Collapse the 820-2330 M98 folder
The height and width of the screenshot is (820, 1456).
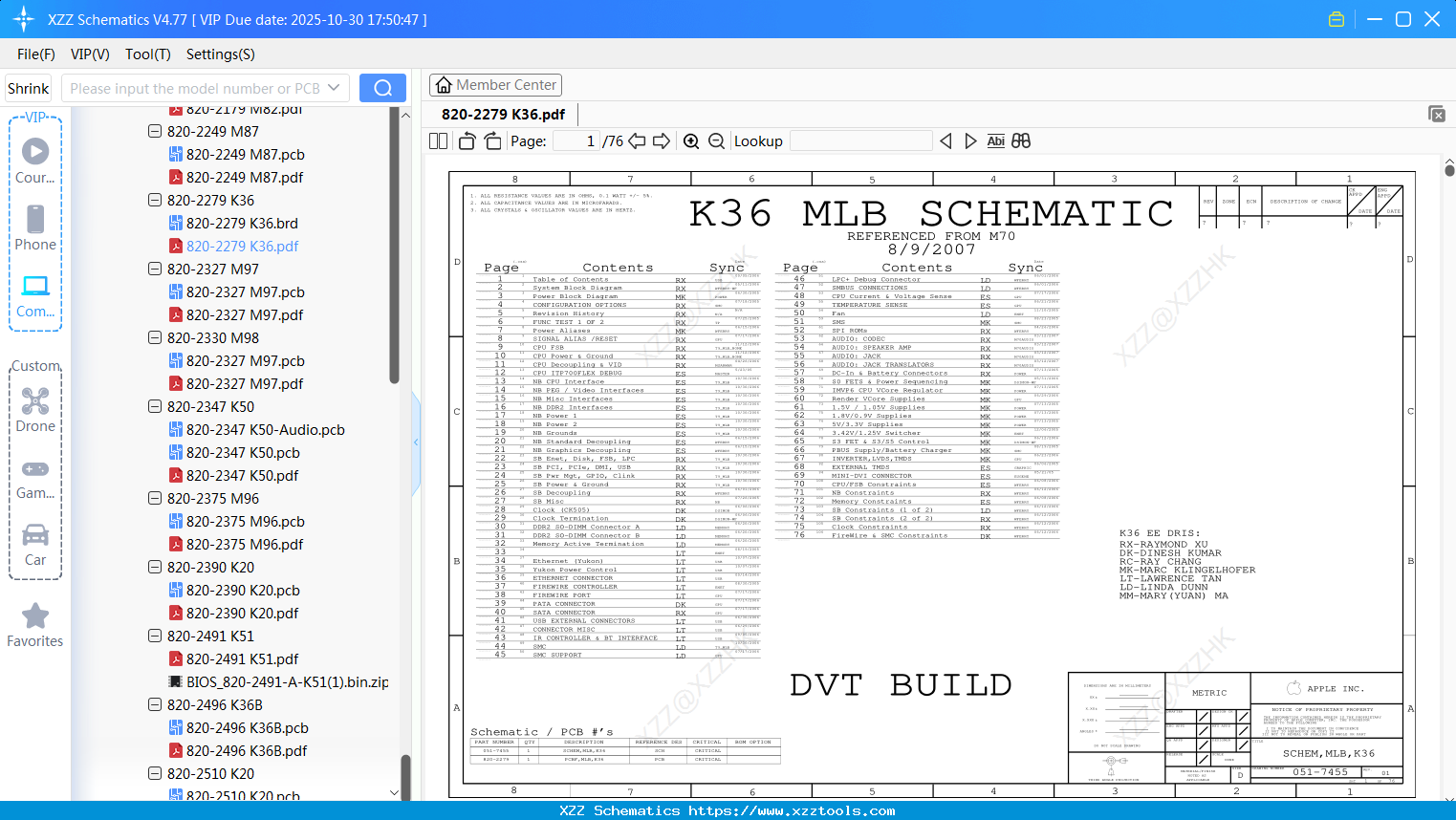tap(155, 337)
